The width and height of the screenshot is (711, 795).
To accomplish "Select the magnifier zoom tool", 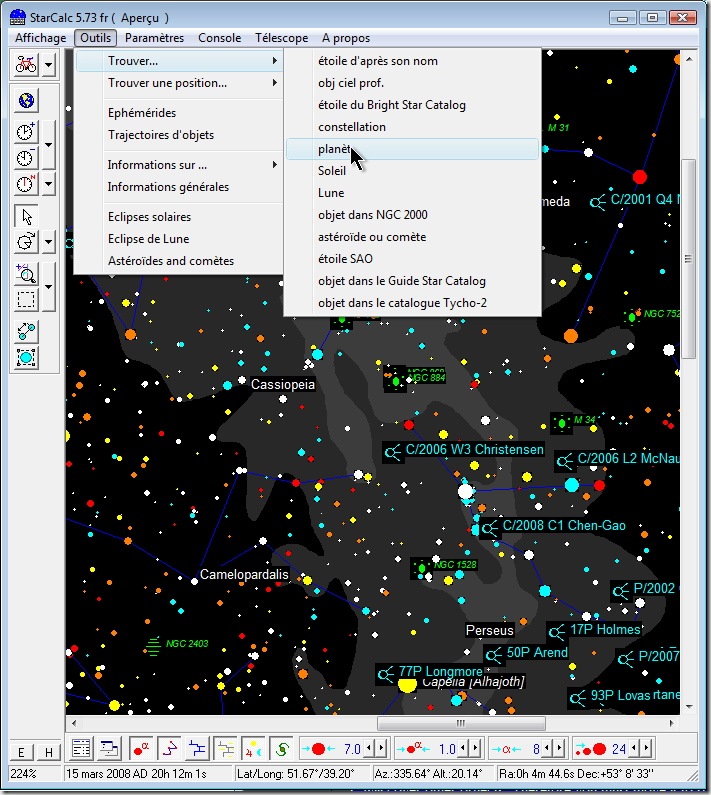I will (26, 274).
